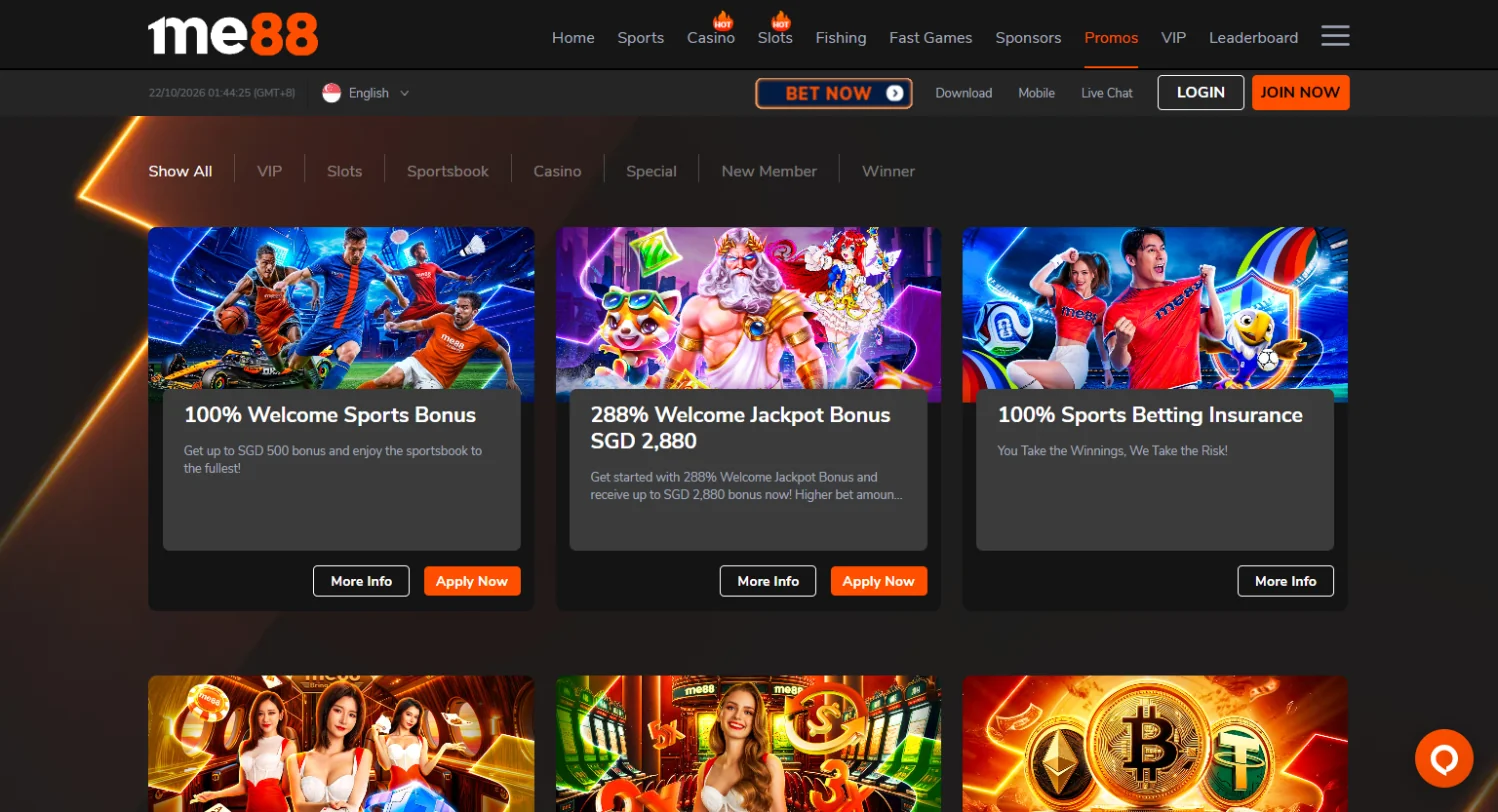
Task: Click the Welcome Sports Bonus banner image
Action: coord(341,308)
